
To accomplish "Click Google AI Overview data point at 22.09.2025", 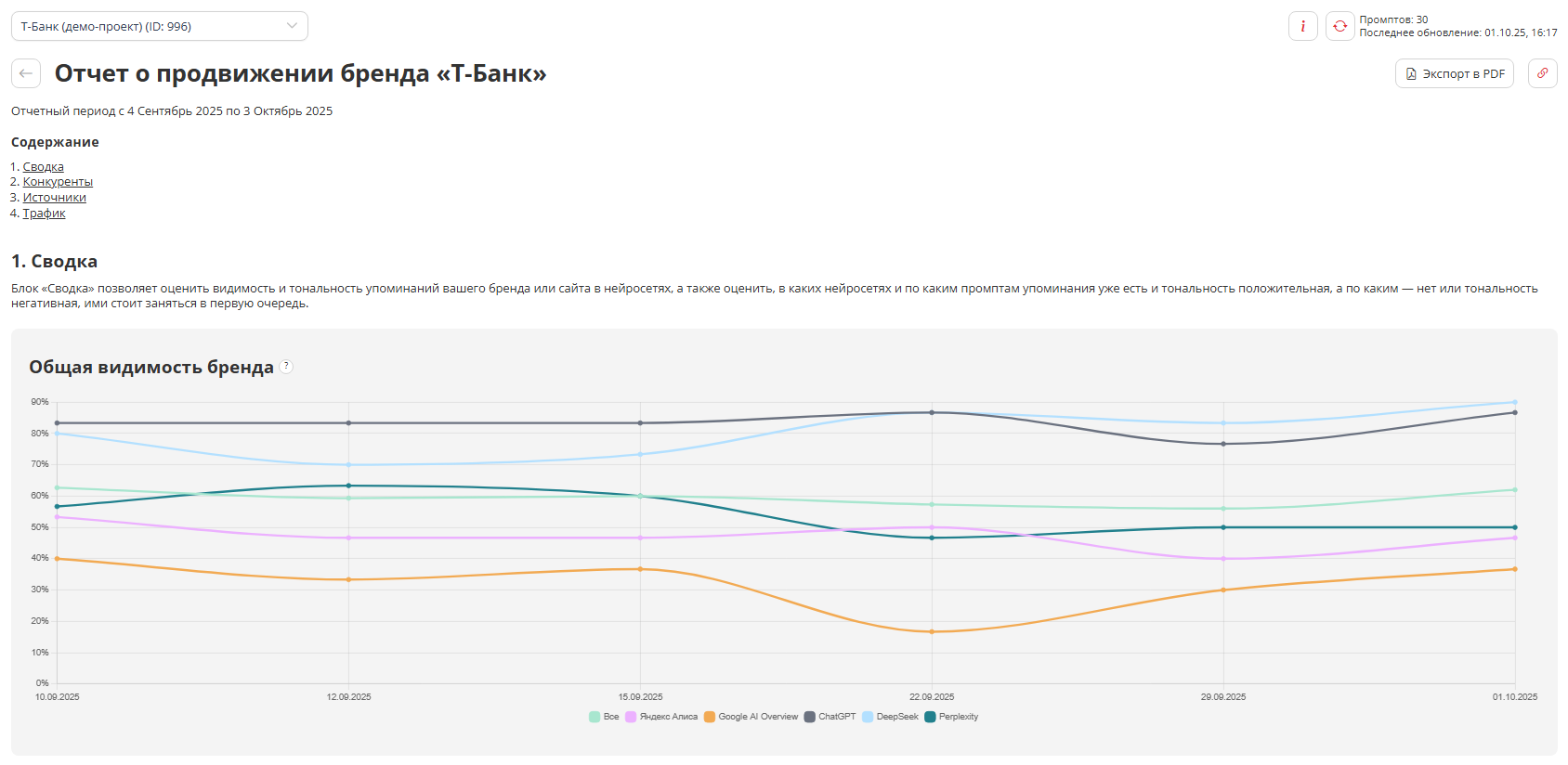I will point(932,632).
